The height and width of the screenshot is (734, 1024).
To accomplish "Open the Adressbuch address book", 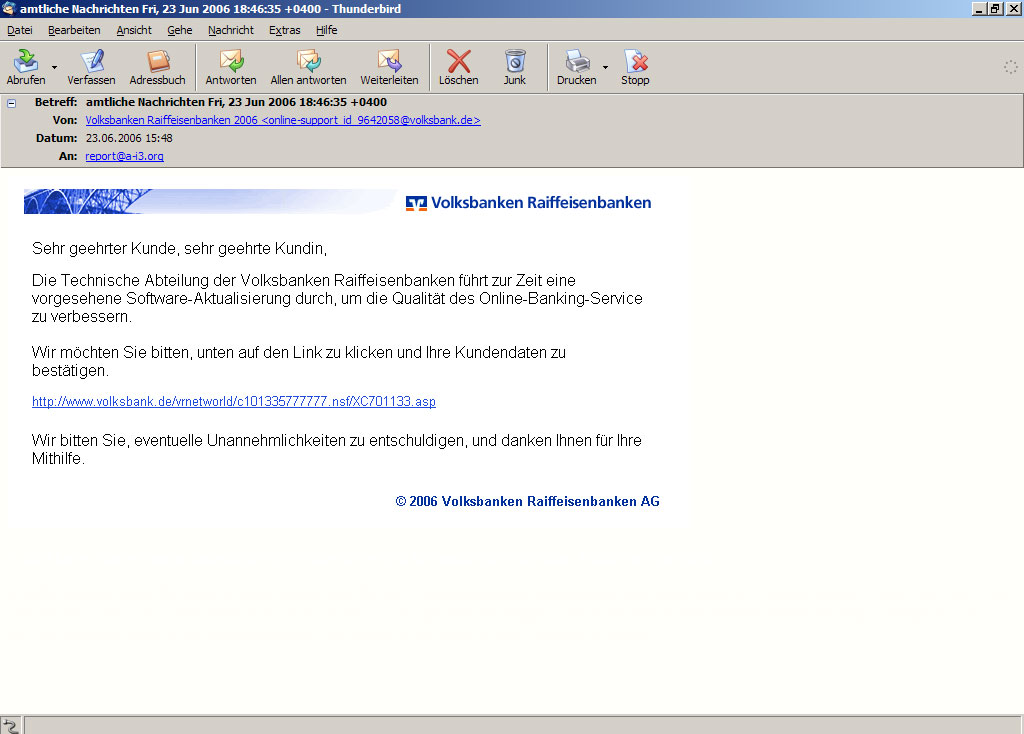I will (157, 67).
